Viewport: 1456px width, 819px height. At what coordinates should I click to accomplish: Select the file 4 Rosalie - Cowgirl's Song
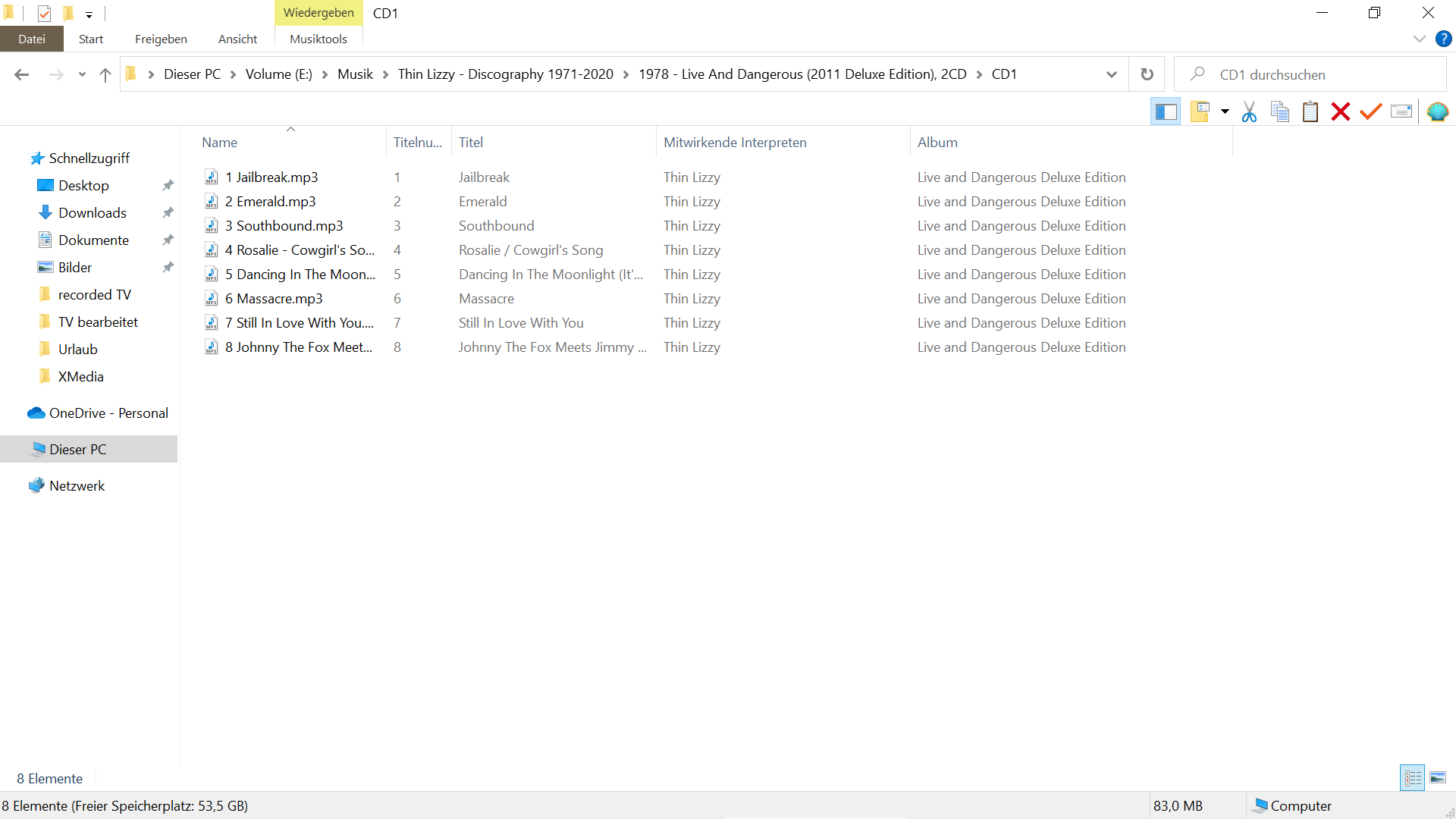[x=300, y=250]
